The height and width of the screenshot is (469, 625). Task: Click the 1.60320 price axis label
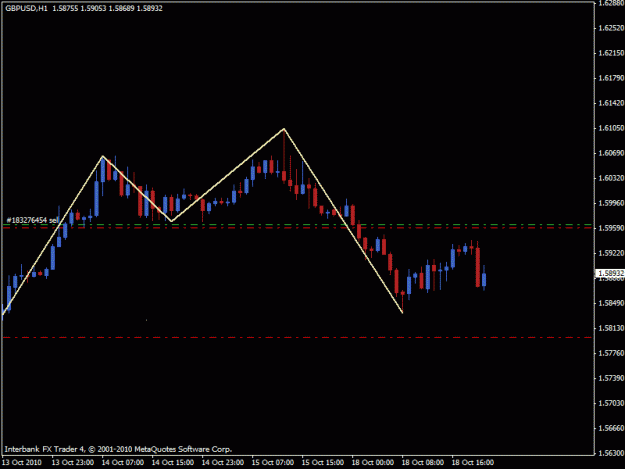(x=611, y=178)
